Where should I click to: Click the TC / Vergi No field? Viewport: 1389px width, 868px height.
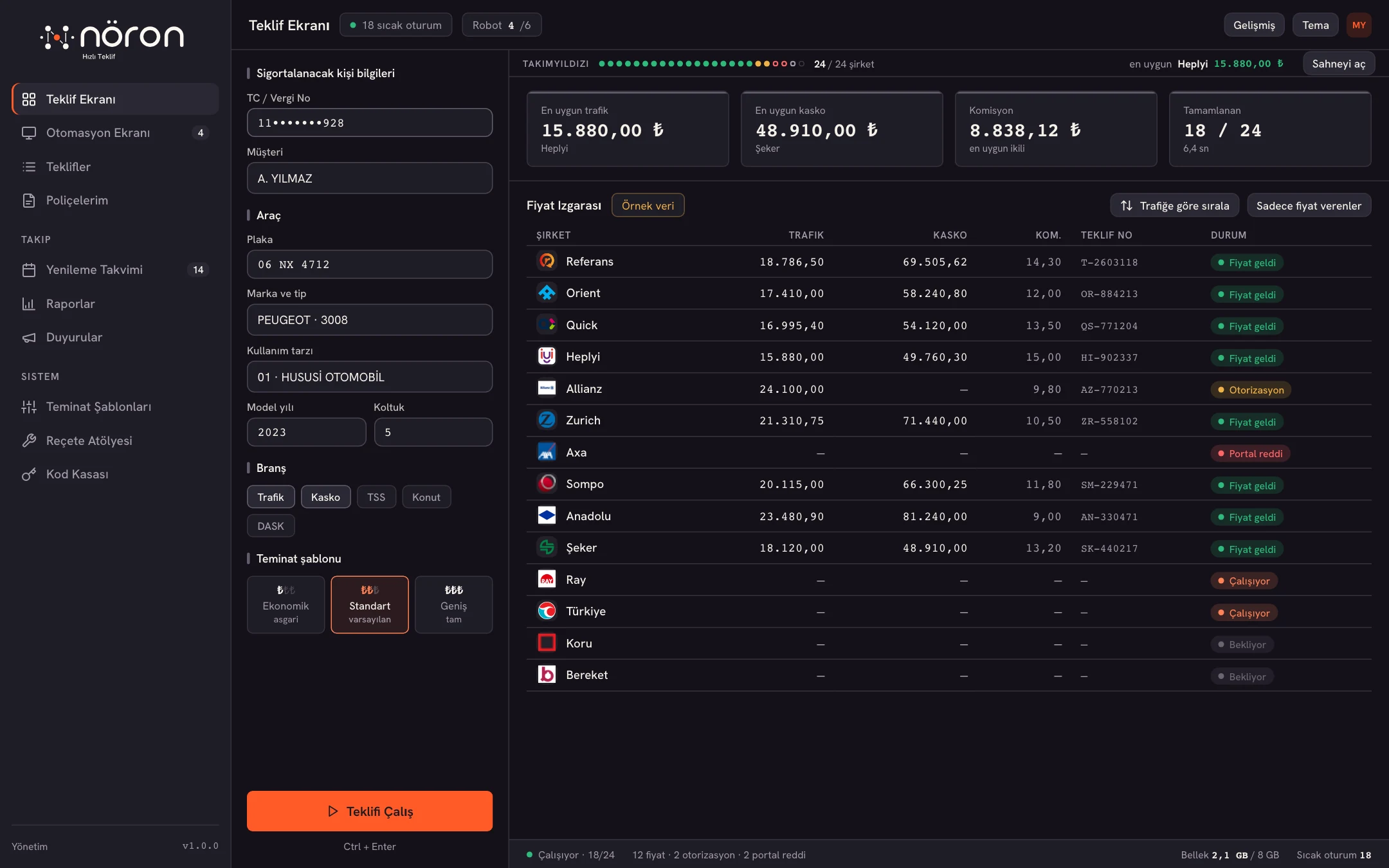pyautogui.click(x=370, y=122)
